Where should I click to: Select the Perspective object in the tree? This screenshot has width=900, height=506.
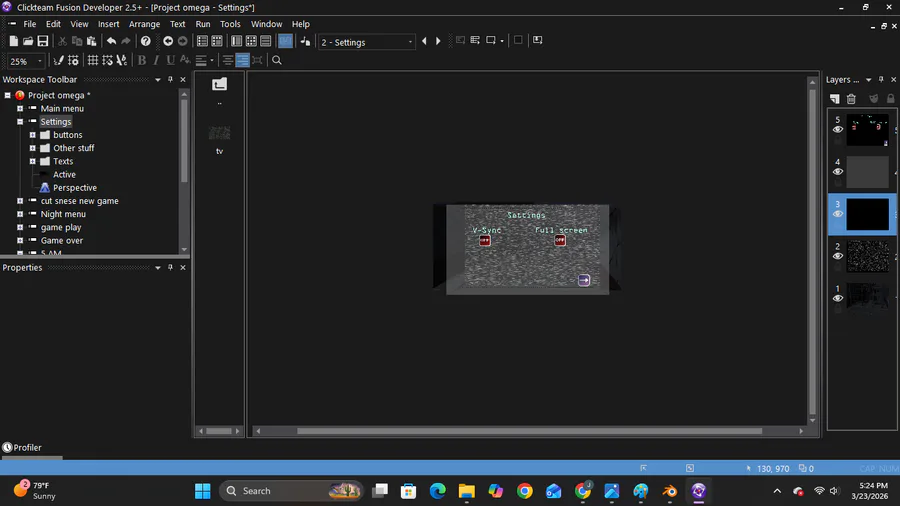[75, 188]
